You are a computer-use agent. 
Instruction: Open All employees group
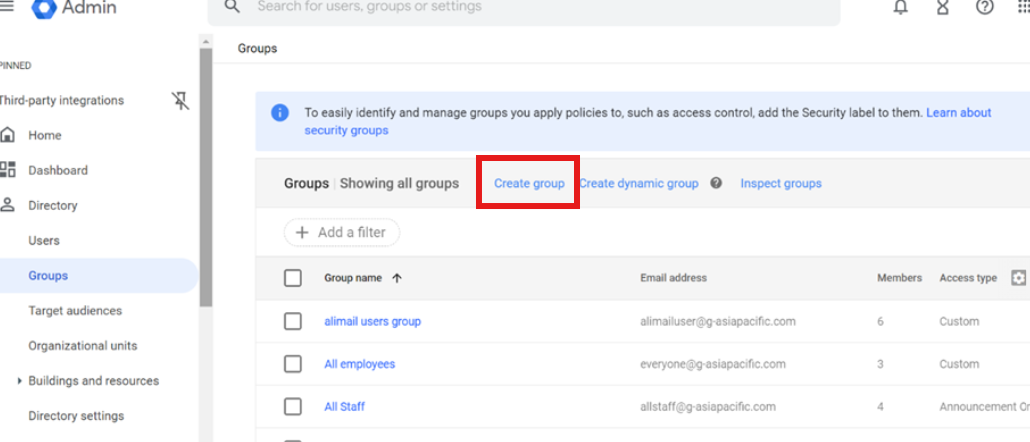(x=359, y=364)
